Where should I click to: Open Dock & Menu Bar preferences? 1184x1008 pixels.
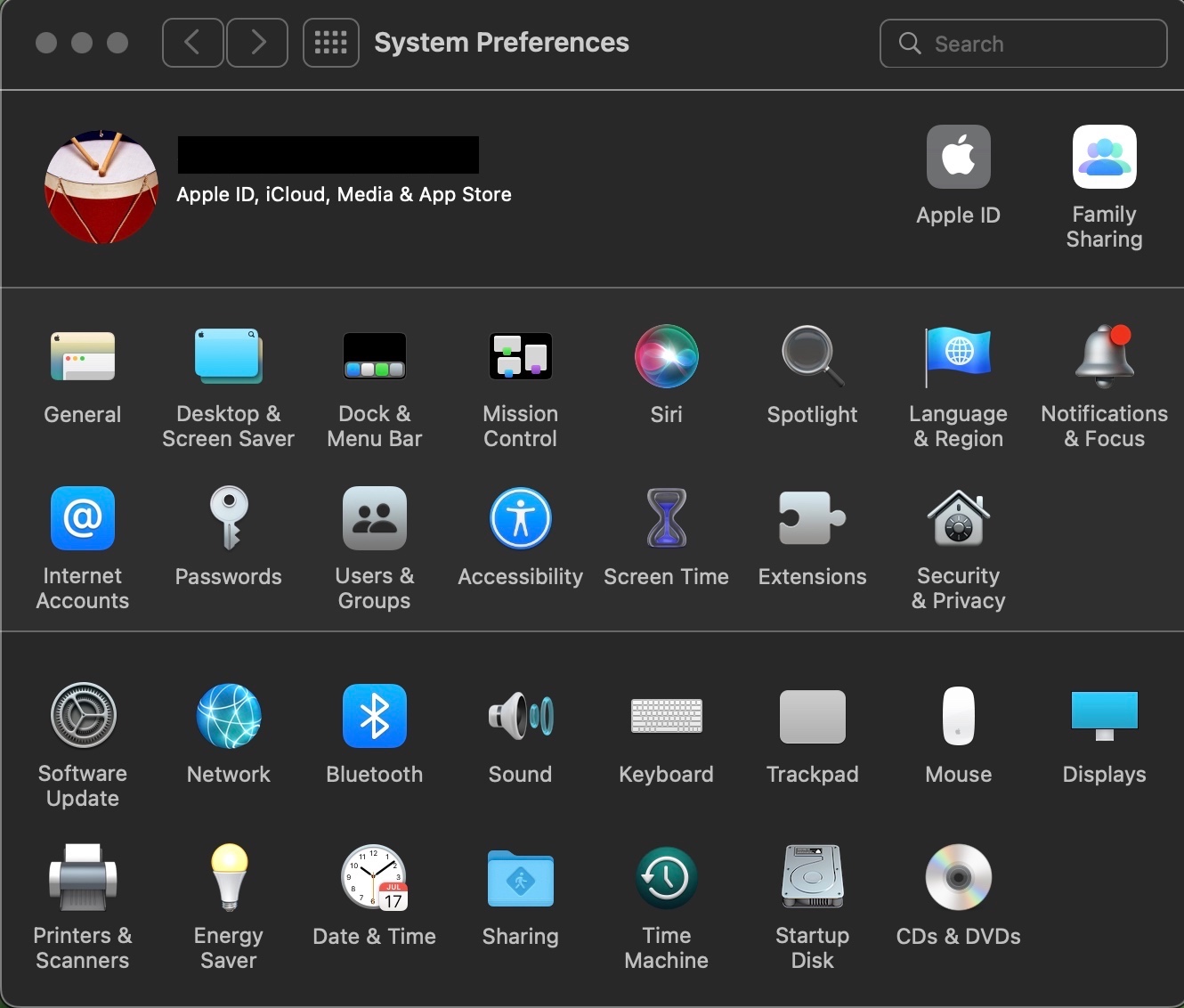coord(375,357)
